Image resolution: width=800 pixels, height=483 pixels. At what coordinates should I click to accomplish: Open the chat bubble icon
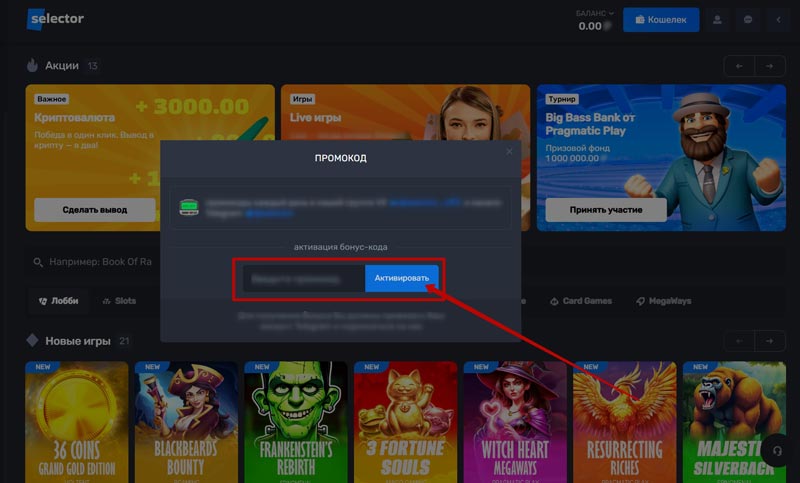pos(747,19)
